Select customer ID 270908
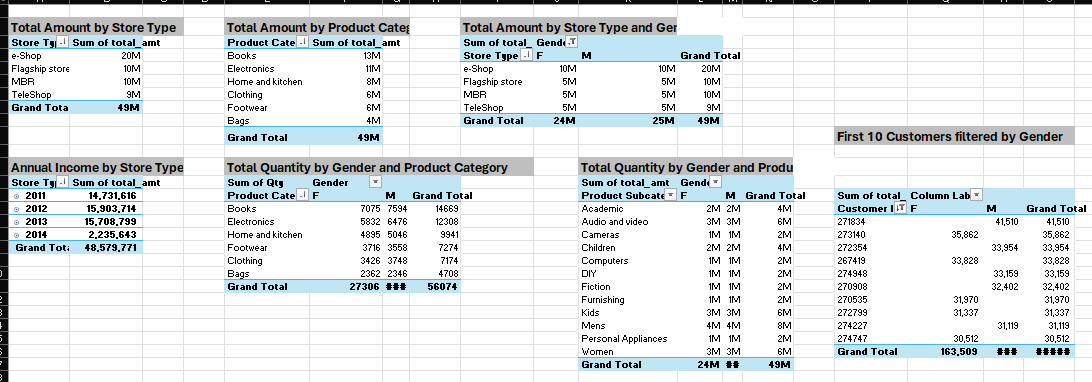The width and height of the screenshot is (1092, 382). (871, 286)
